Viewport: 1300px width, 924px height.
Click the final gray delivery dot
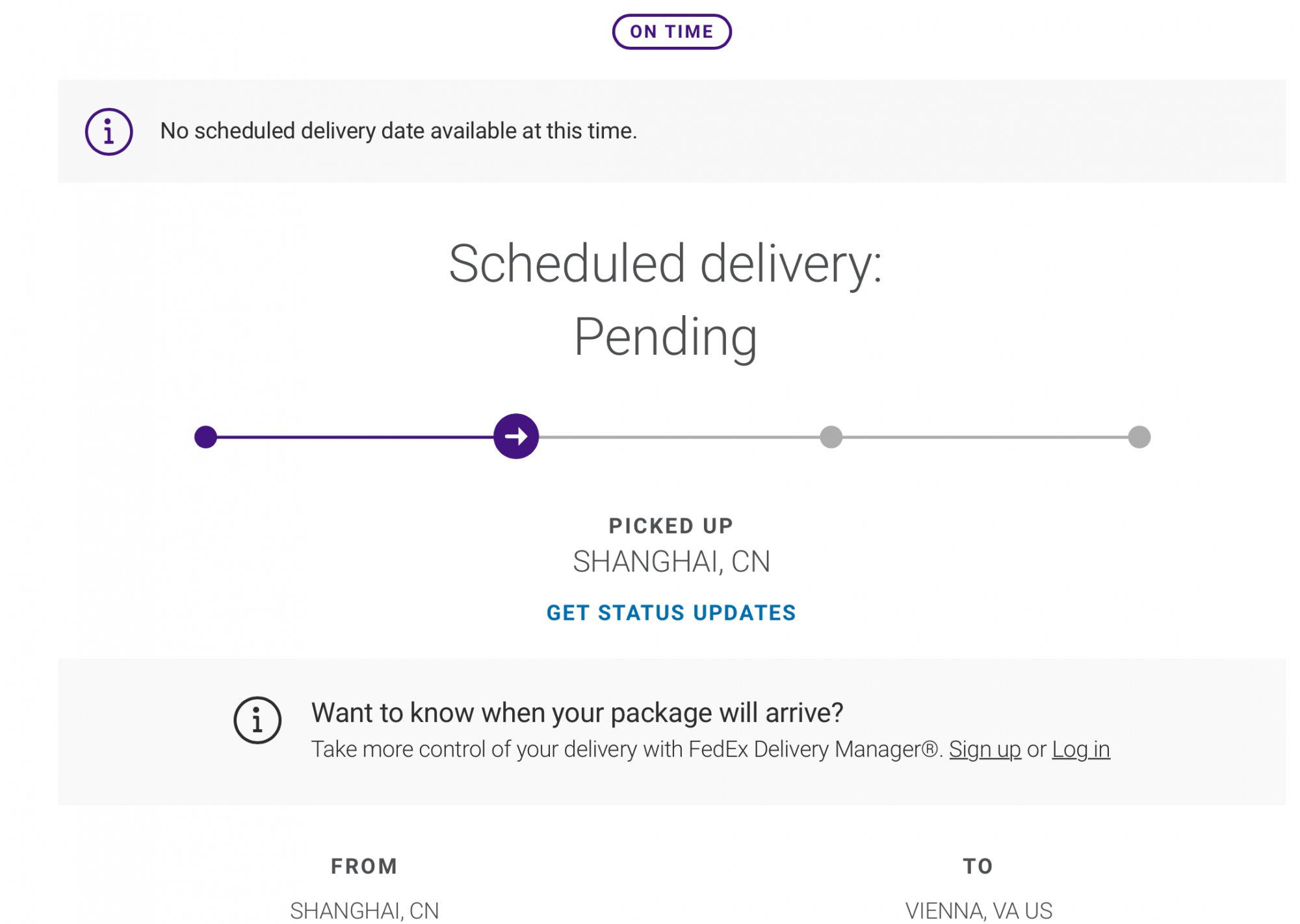1139,437
